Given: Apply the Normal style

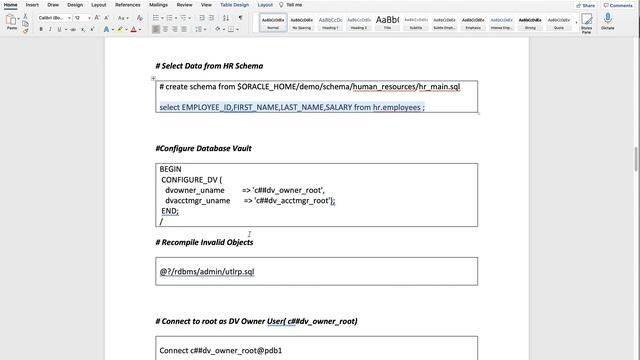Looking at the screenshot, I should pos(273,22).
